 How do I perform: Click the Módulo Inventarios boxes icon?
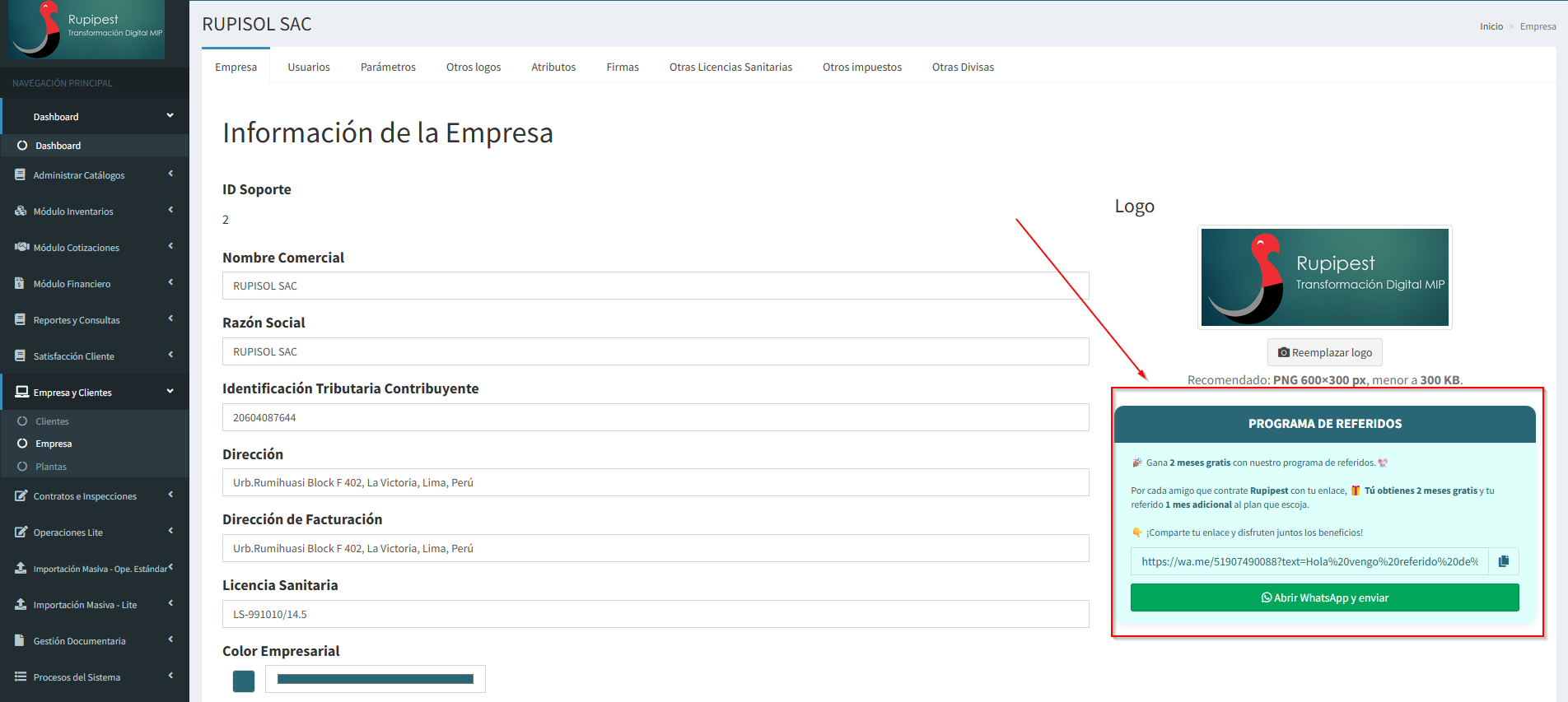click(21, 211)
